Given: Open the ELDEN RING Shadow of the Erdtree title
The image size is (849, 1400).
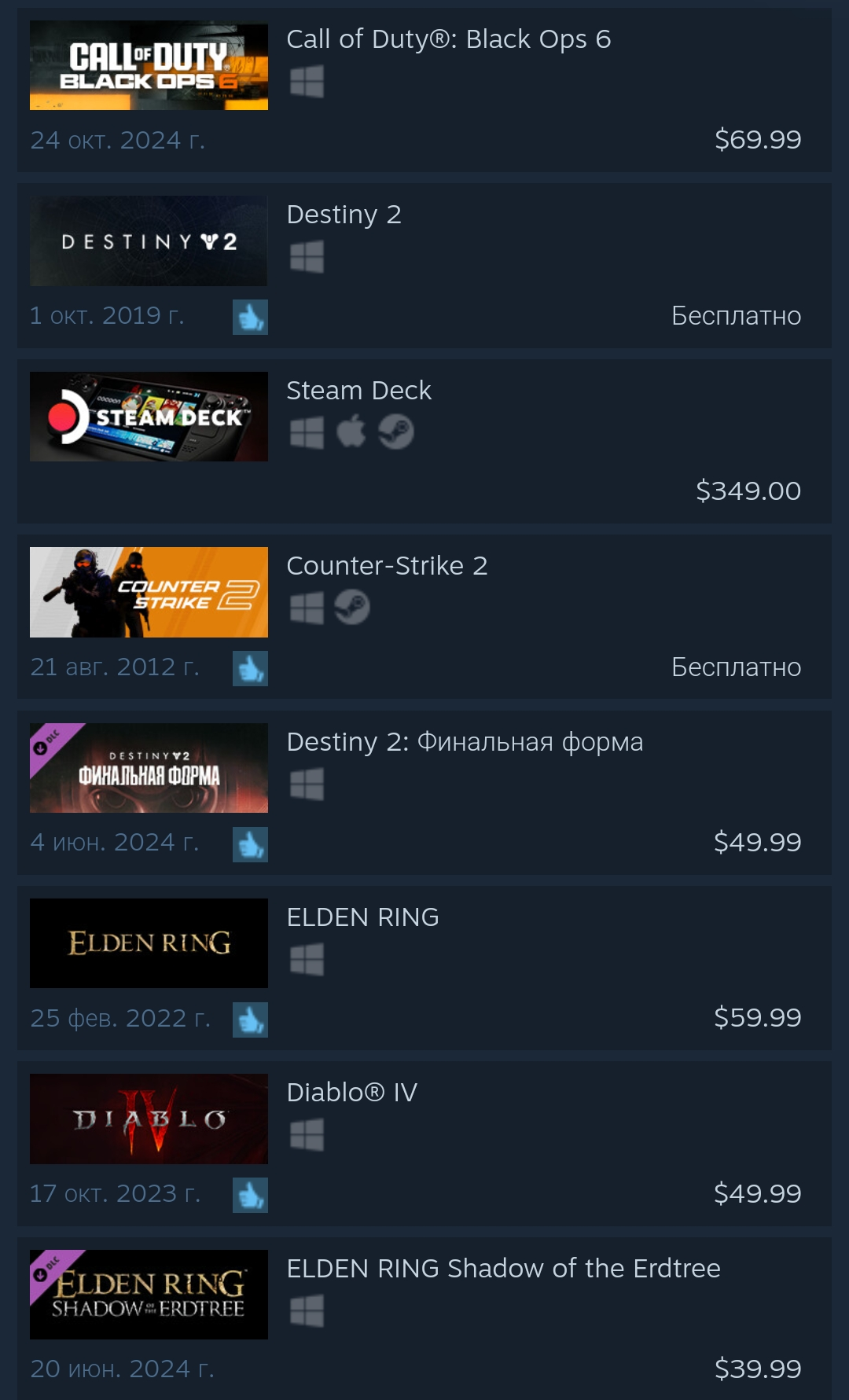Looking at the screenshot, I should coord(503,1268).
